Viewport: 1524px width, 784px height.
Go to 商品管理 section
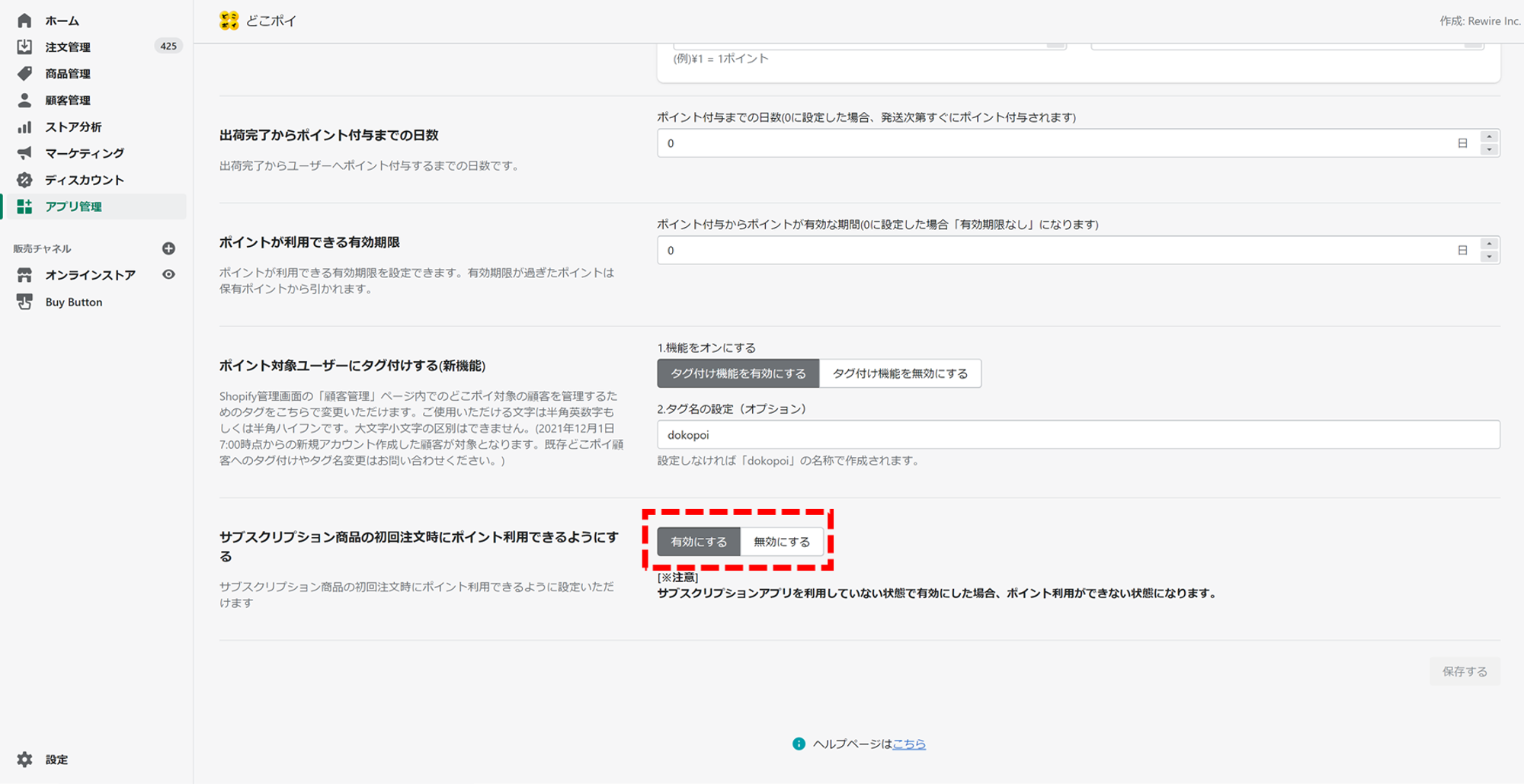[x=68, y=73]
